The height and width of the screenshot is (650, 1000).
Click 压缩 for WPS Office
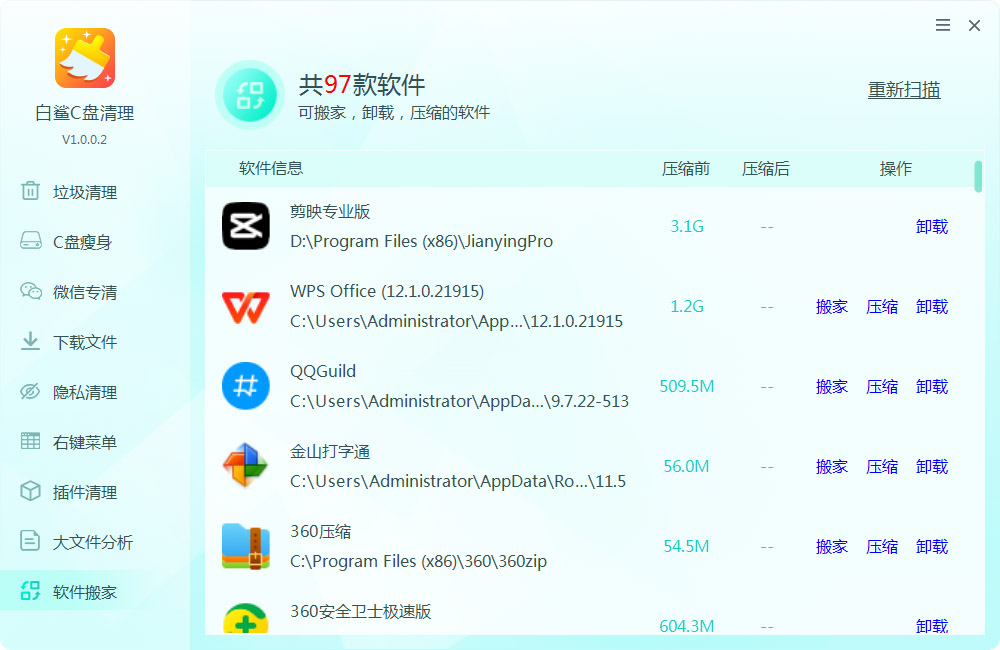(x=882, y=307)
